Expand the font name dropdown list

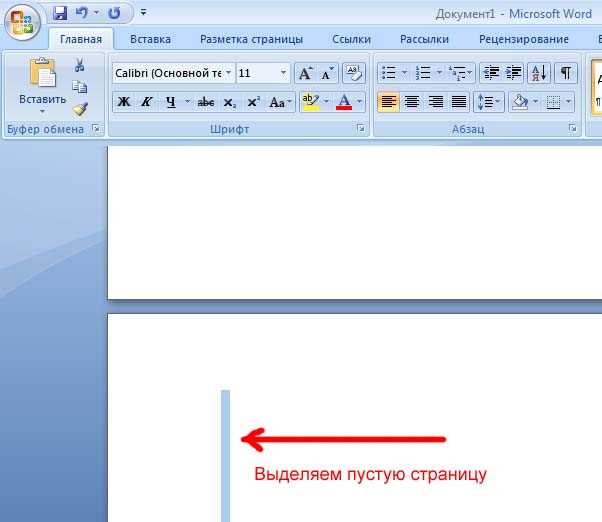pyautogui.click(x=229, y=72)
